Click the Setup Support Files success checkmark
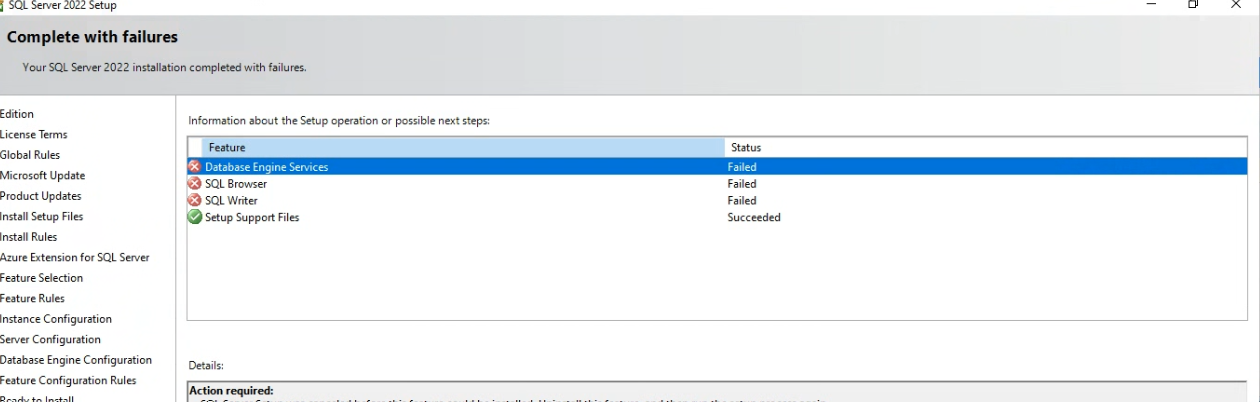1260x402 pixels. point(194,217)
